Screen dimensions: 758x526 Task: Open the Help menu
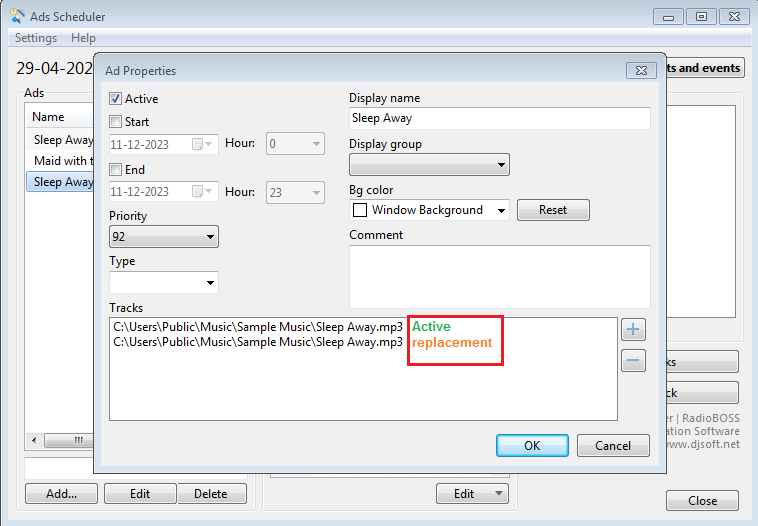[x=83, y=38]
